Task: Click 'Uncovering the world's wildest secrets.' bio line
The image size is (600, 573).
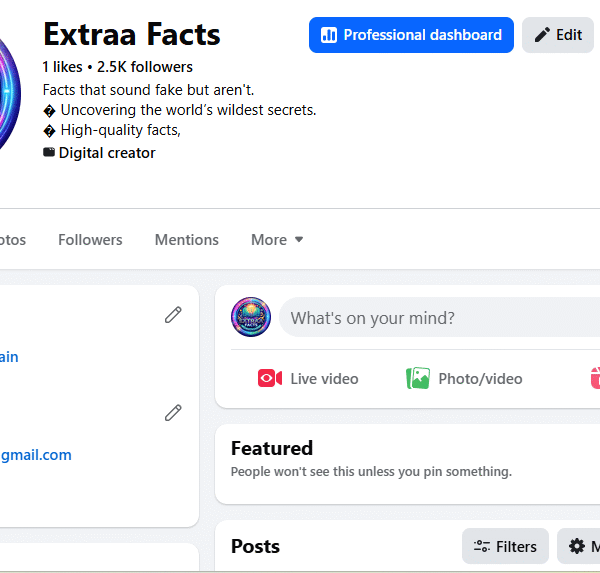Action: click(188, 110)
